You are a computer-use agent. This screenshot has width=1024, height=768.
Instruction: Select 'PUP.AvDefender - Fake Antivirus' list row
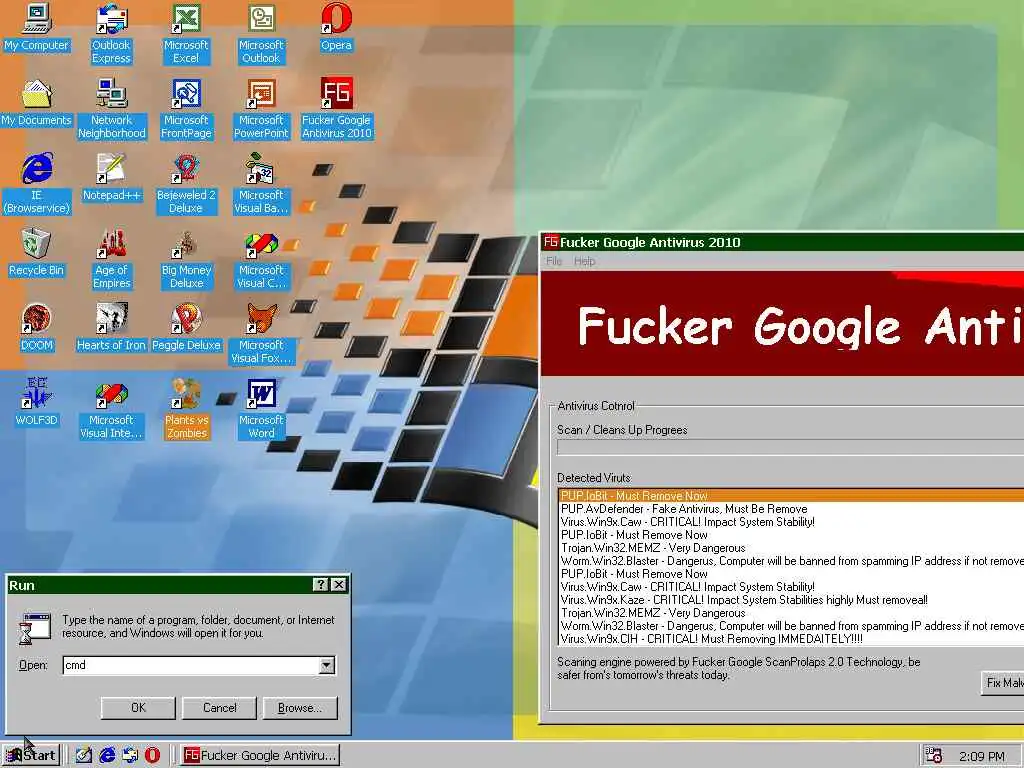point(792,509)
